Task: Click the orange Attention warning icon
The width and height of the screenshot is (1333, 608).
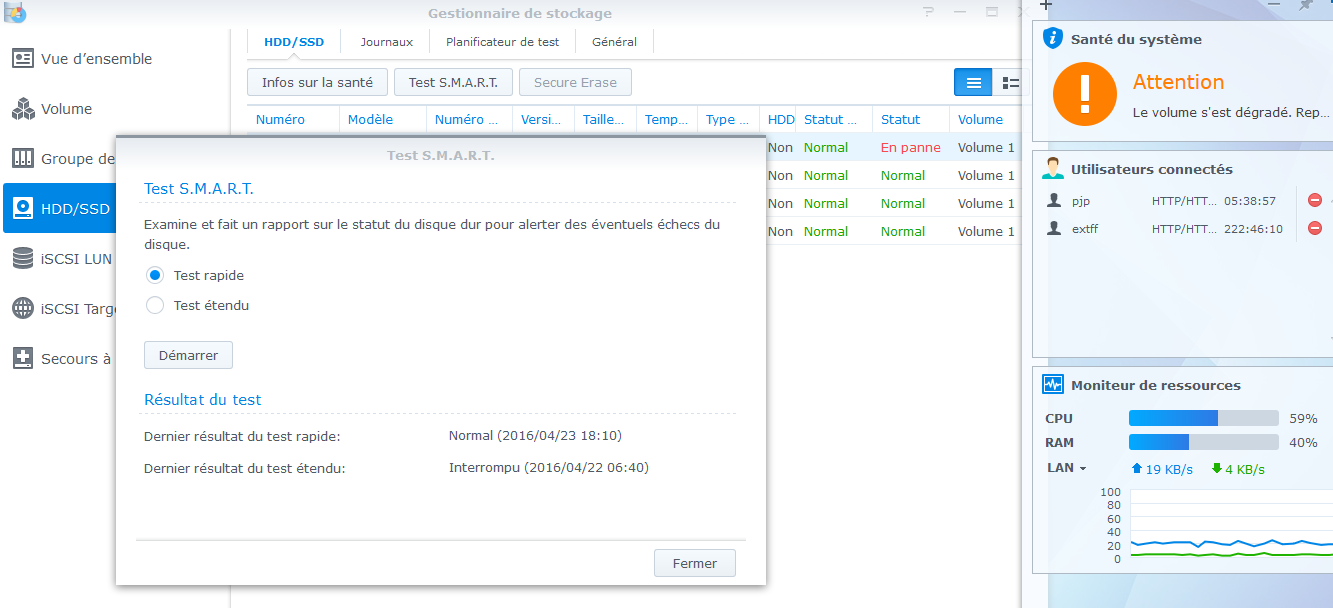Action: (x=1085, y=94)
